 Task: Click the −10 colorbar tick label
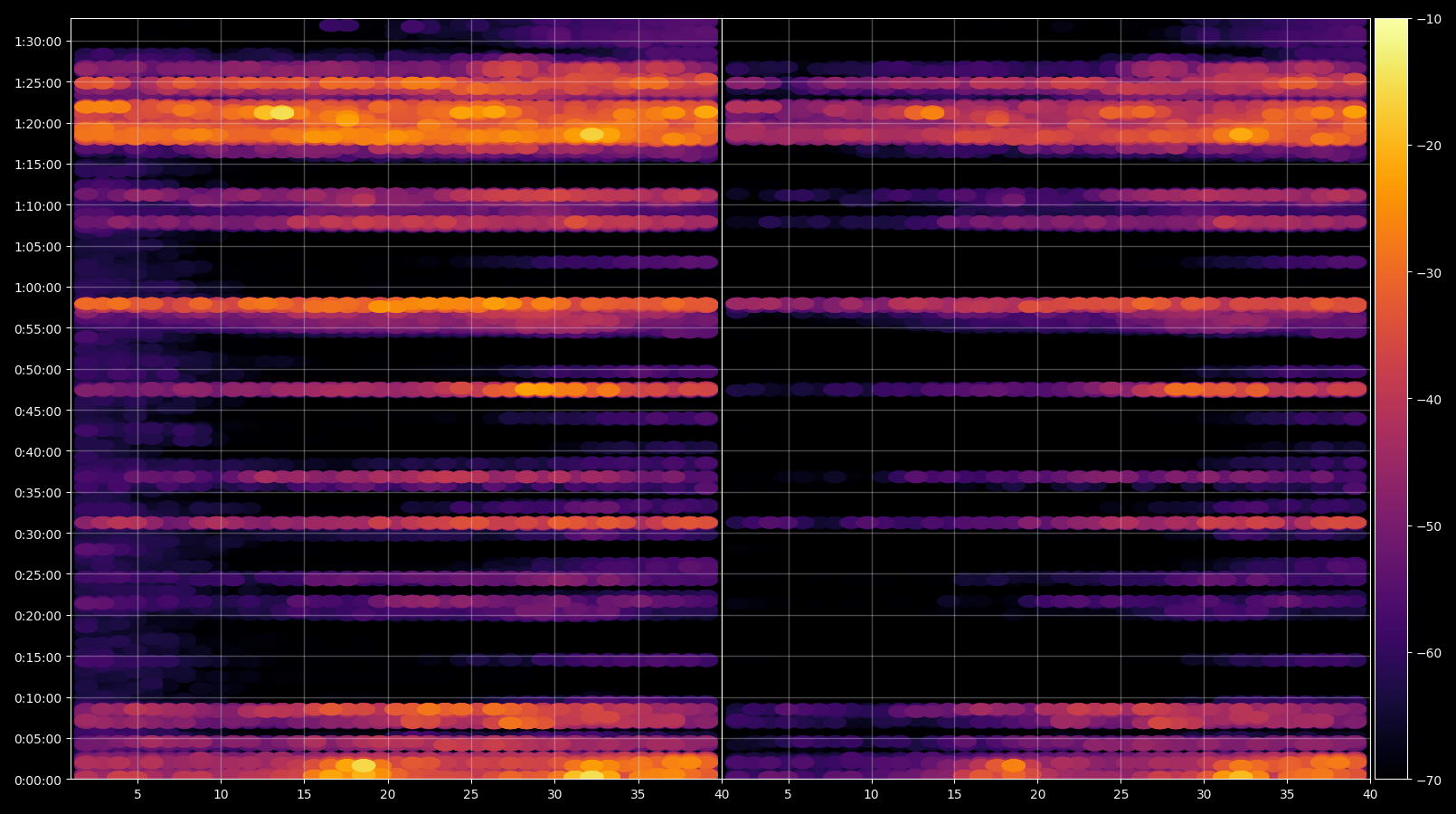1430,19
